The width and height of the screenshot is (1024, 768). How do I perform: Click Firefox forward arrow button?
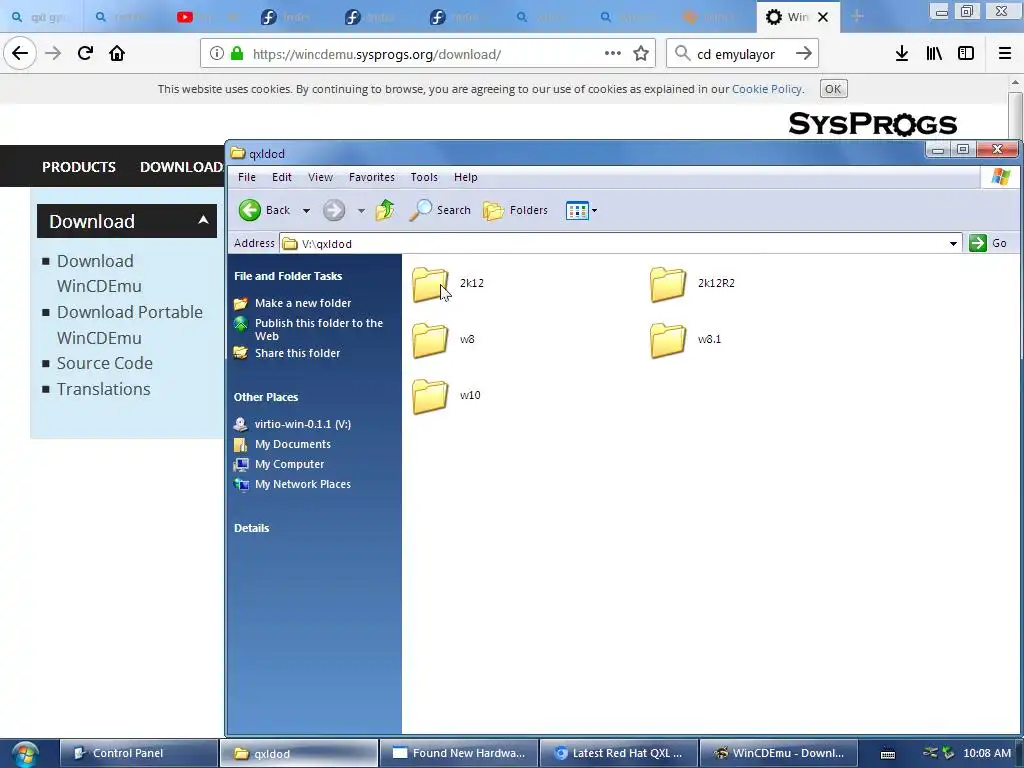53,54
